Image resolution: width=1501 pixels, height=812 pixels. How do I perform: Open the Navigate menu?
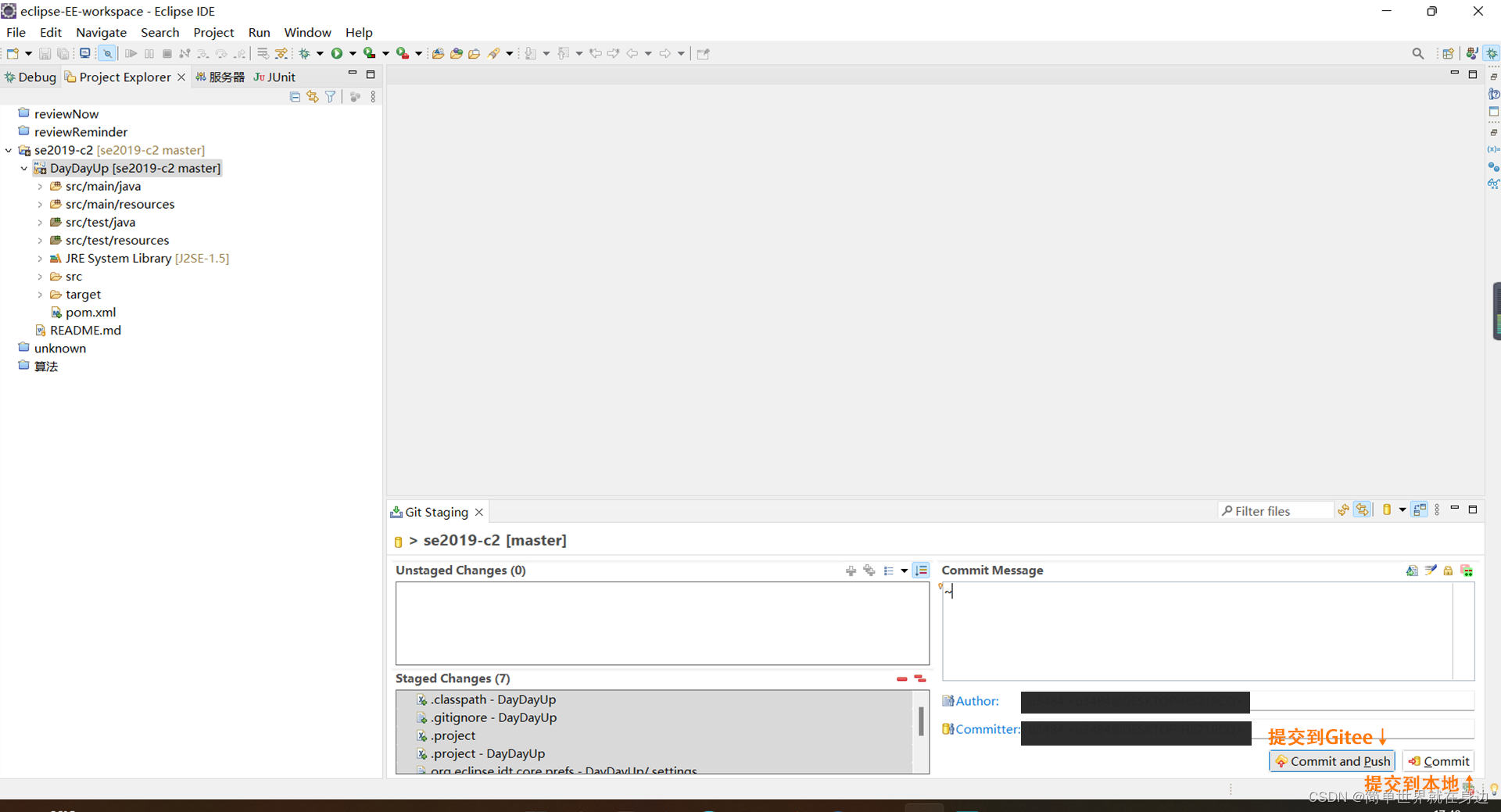(102, 32)
